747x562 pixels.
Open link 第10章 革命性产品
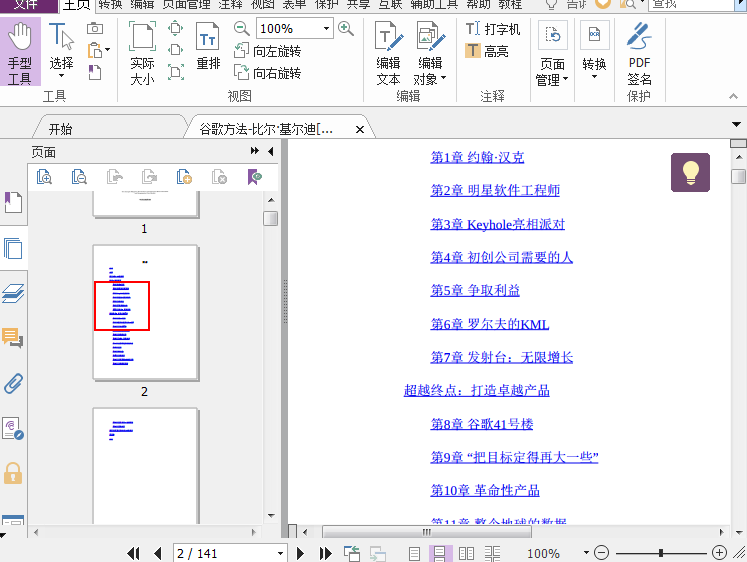tap(485, 491)
